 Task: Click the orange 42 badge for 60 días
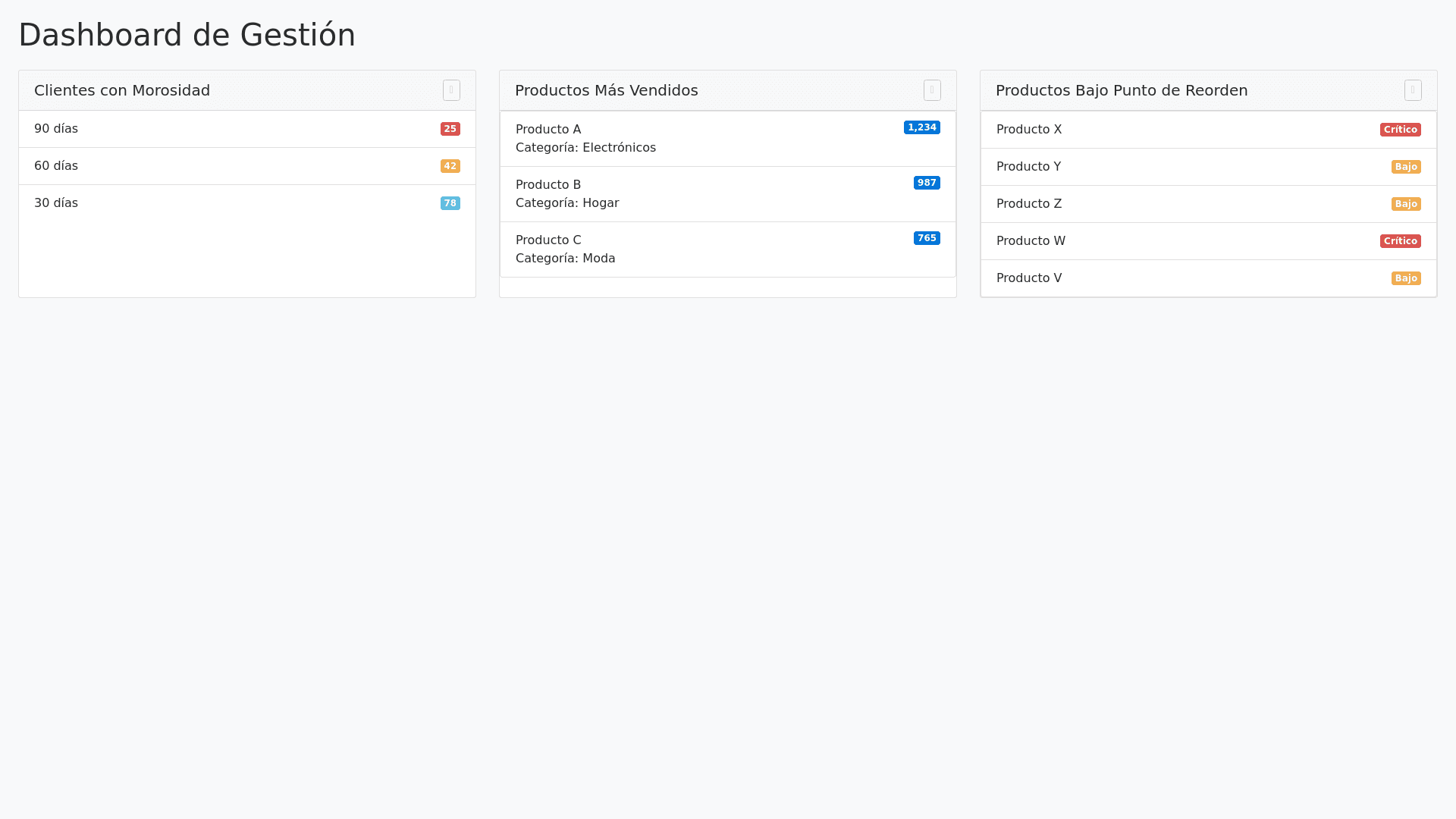[450, 166]
